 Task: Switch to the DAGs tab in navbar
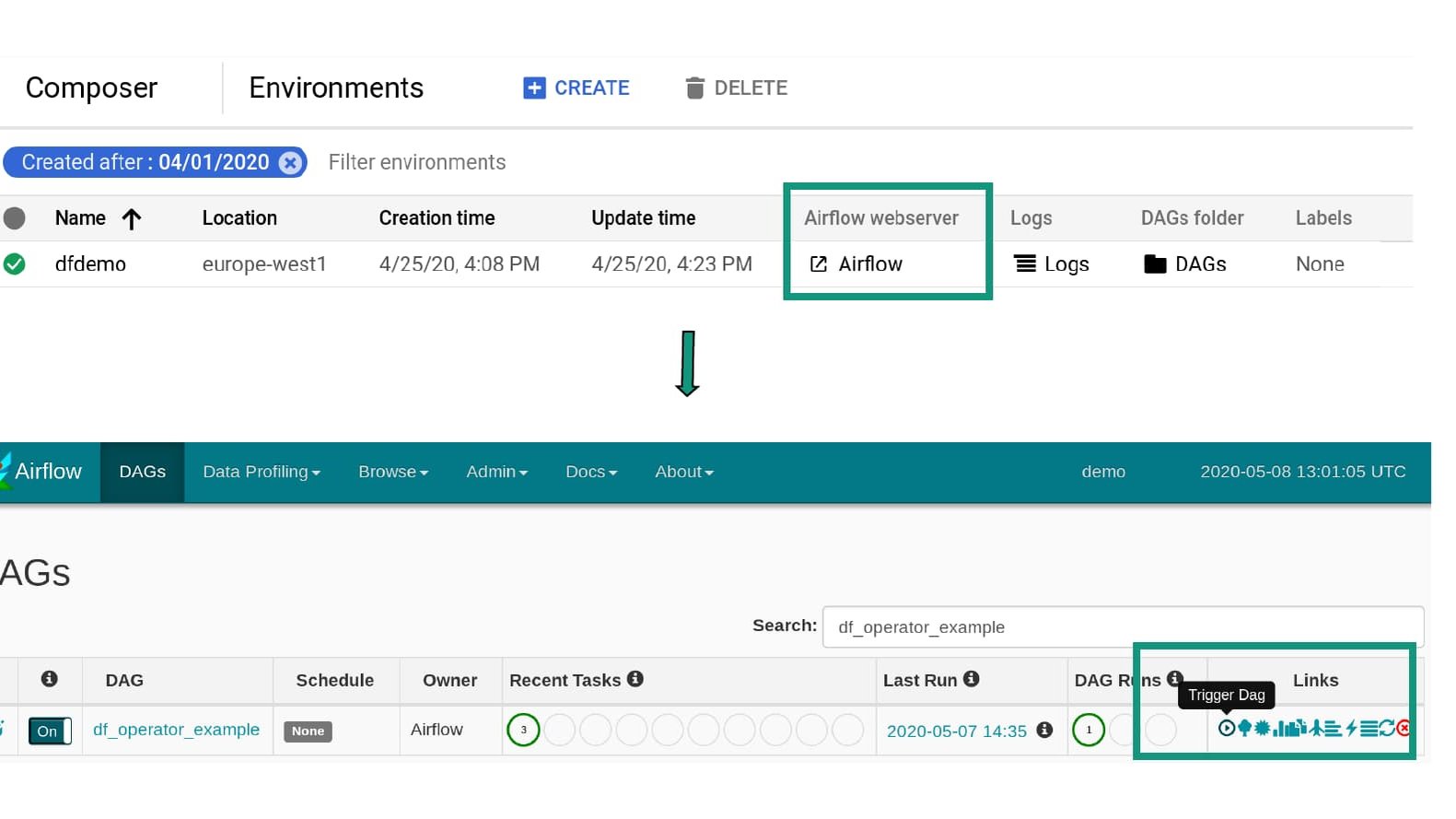point(143,472)
